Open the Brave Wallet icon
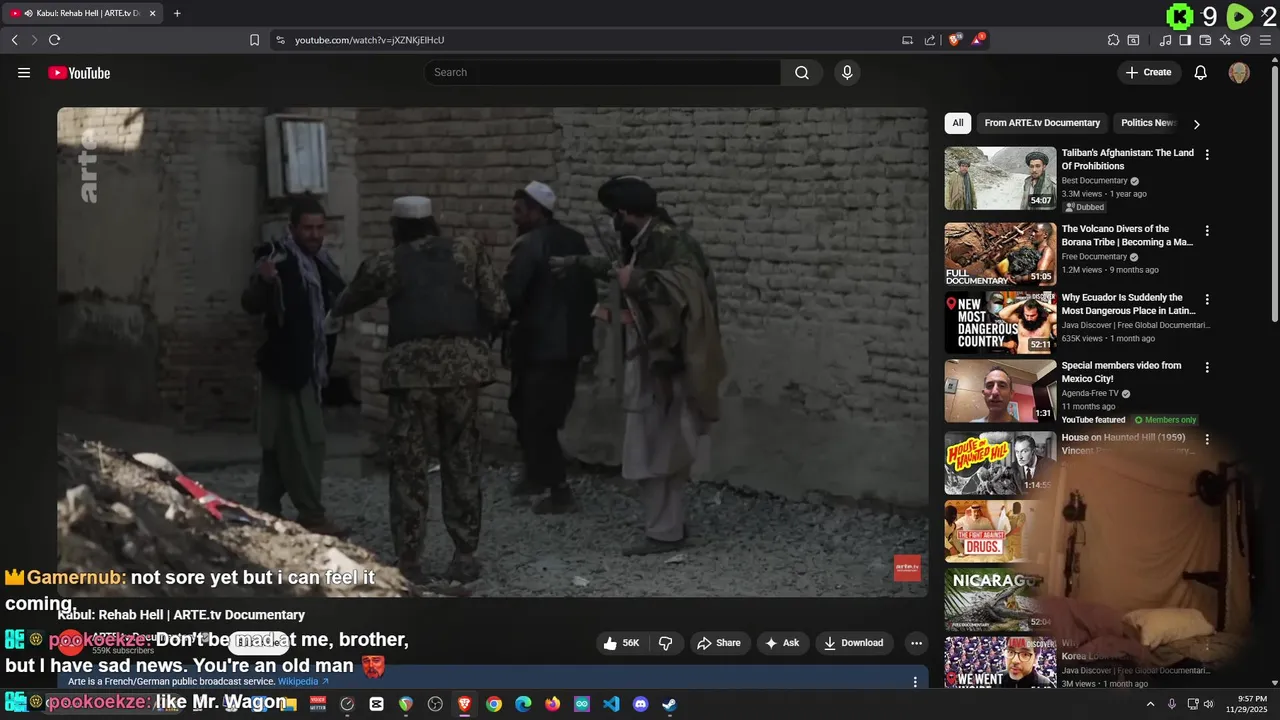Screen dimensions: 1280x720 coord(1205,40)
